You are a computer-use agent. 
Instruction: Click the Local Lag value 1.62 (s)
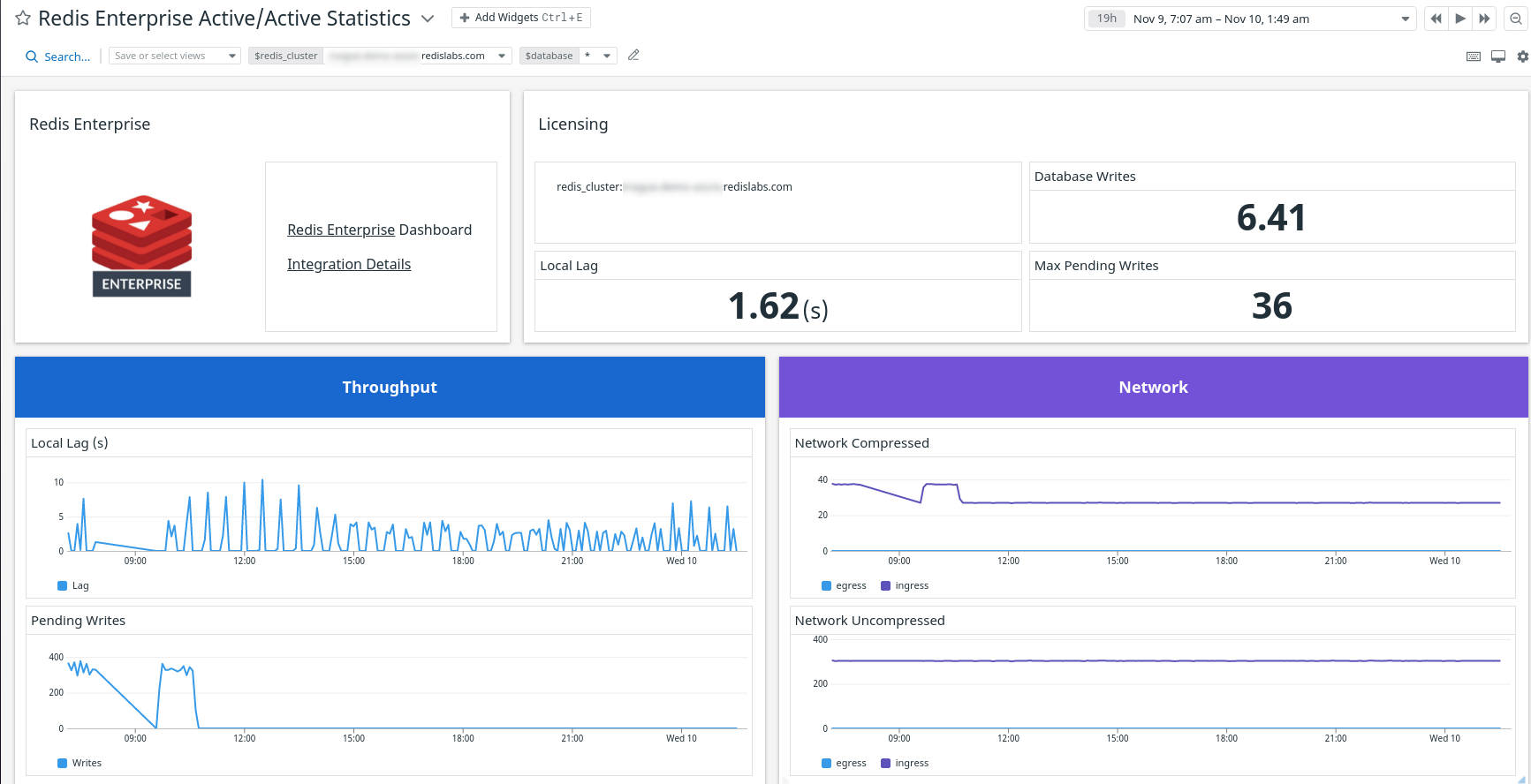pos(777,306)
